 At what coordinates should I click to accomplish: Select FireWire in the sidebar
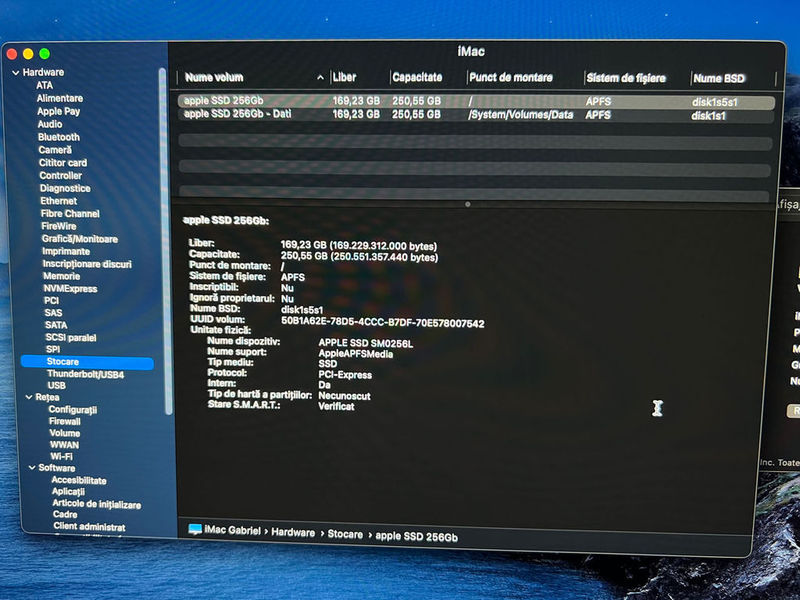[59, 226]
